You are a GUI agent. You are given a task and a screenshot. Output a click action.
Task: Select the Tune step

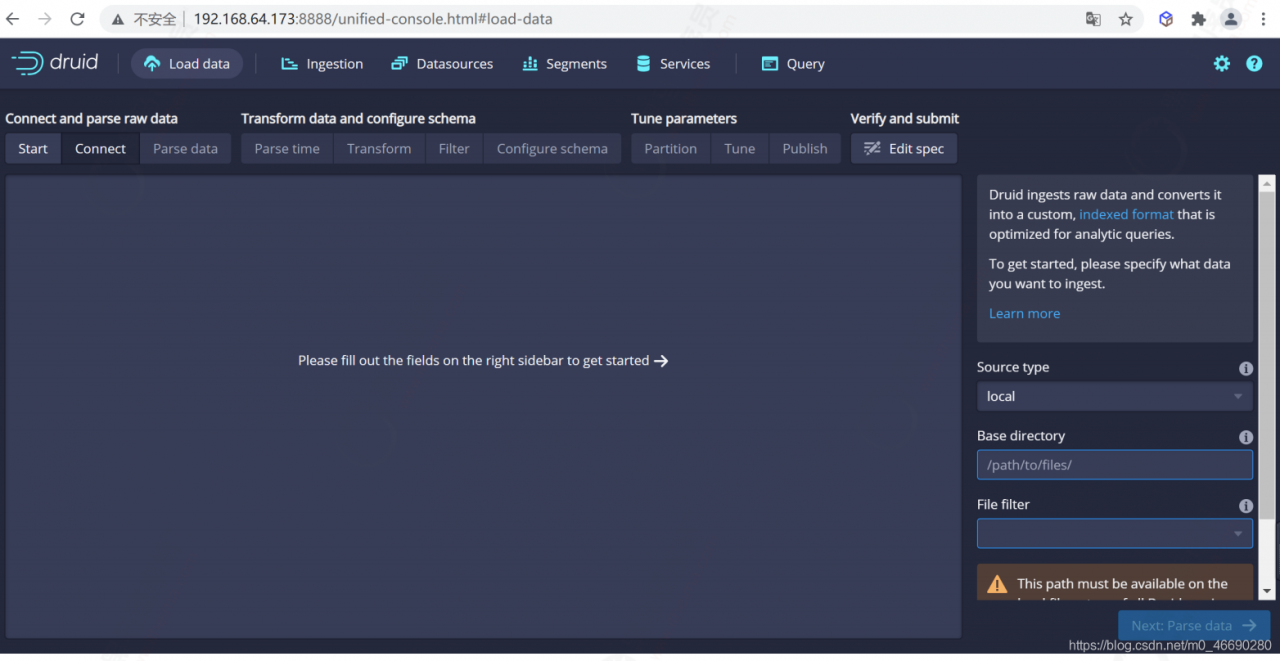(x=740, y=148)
